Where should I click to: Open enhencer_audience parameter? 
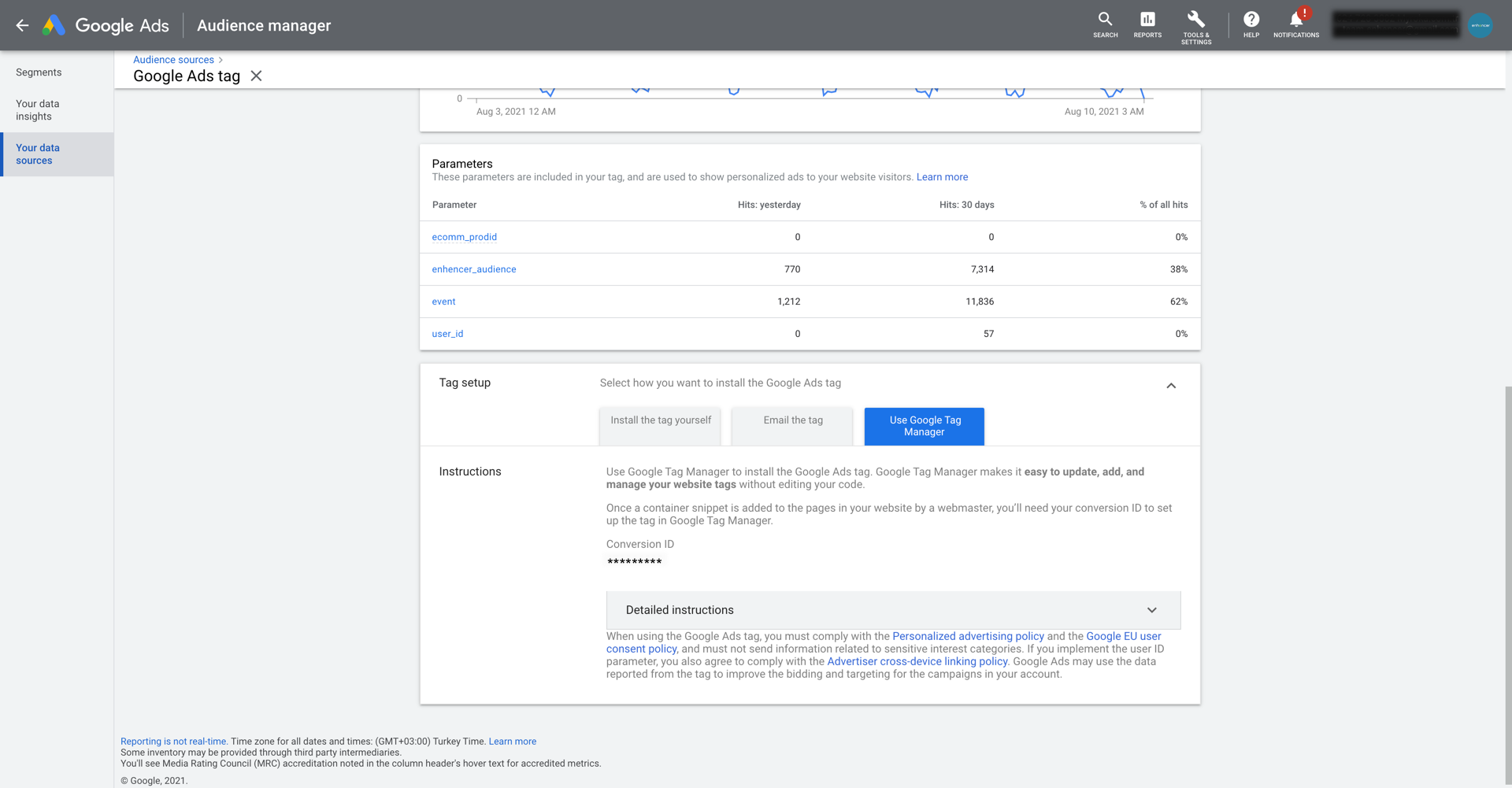[474, 269]
